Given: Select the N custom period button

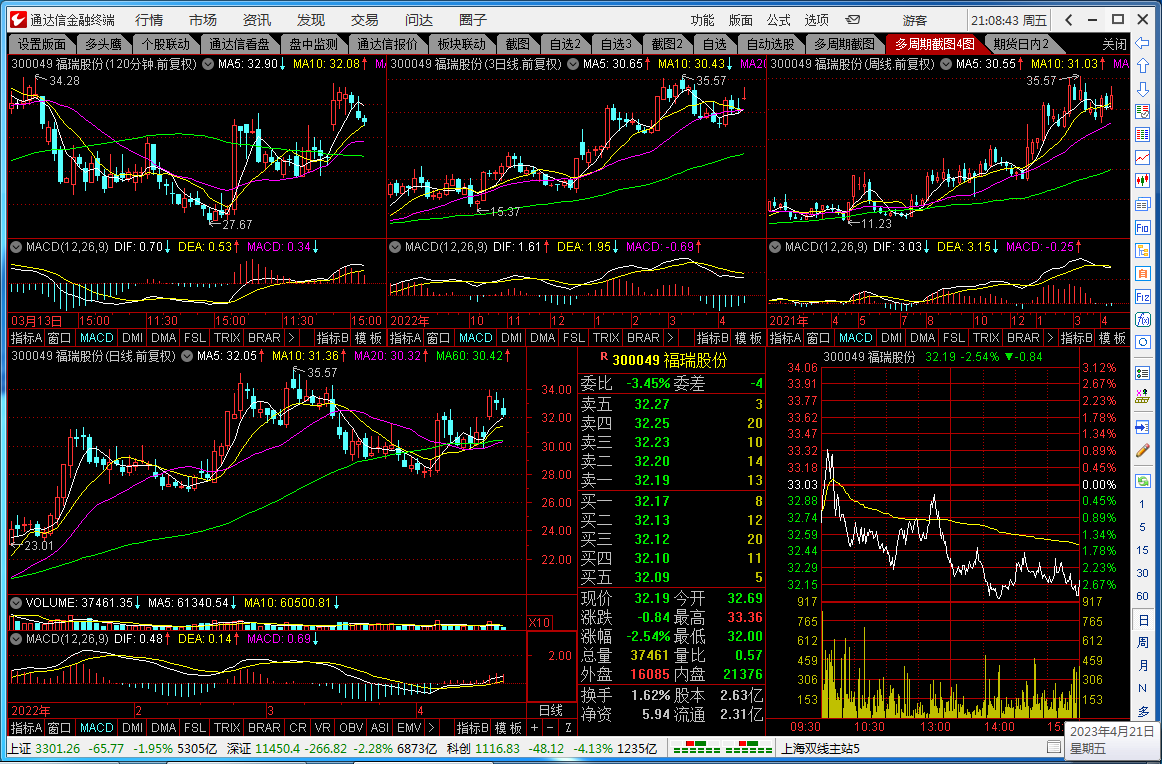Looking at the screenshot, I should coord(1143,688).
